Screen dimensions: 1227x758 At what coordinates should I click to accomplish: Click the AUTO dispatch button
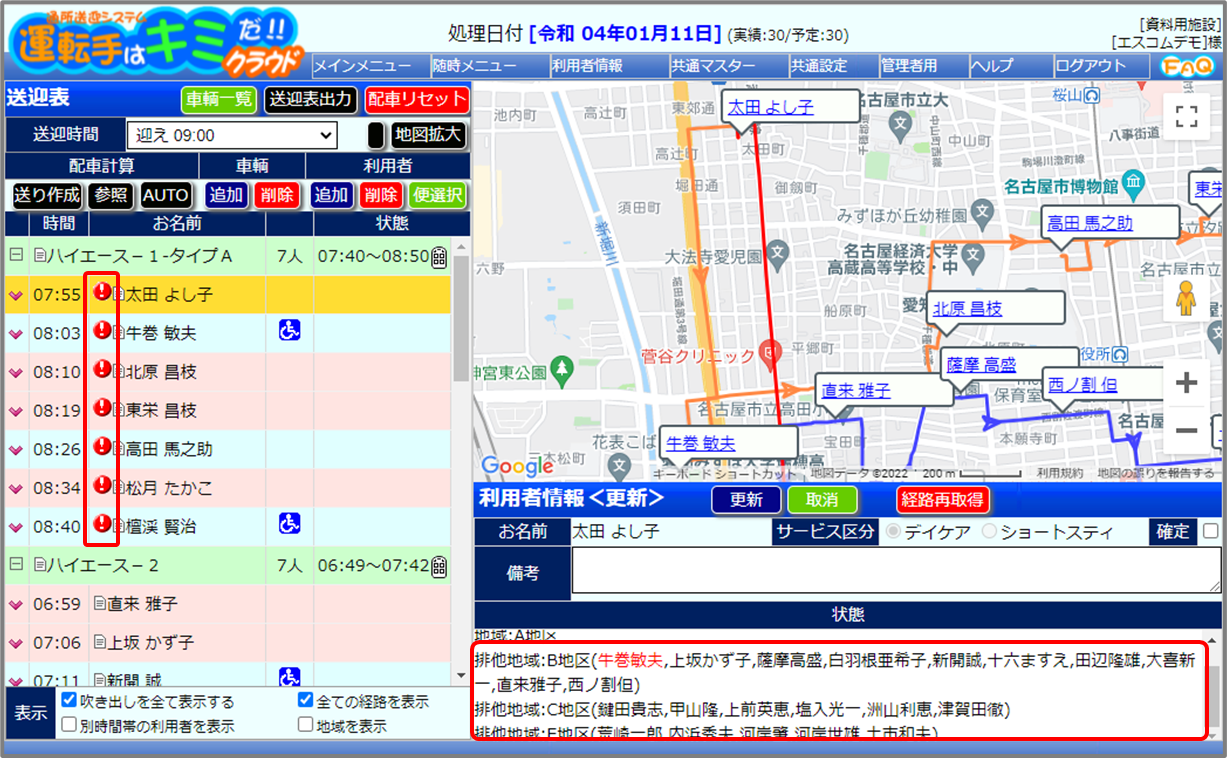coord(166,195)
